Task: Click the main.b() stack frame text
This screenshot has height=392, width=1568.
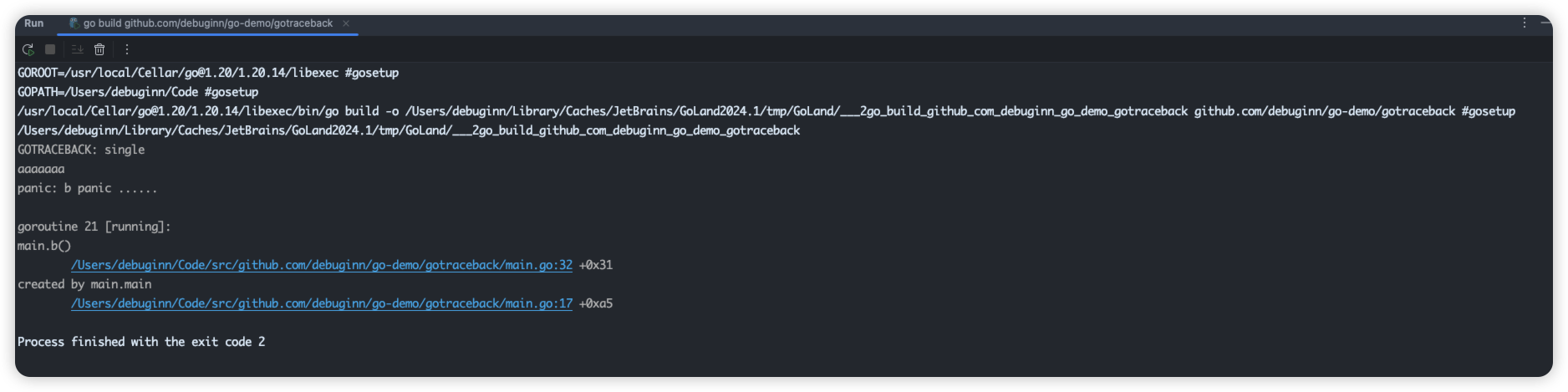Action: click(x=44, y=246)
